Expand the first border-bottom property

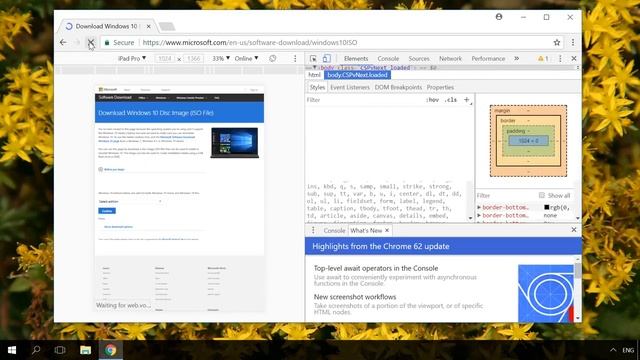point(479,207)
